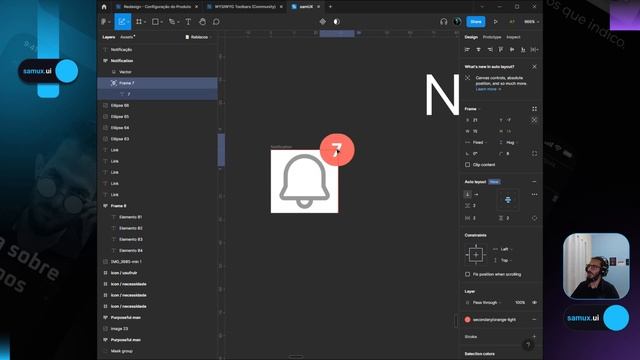
Task: Open the Rabiscos page dropdown
Action: [198, 37]
